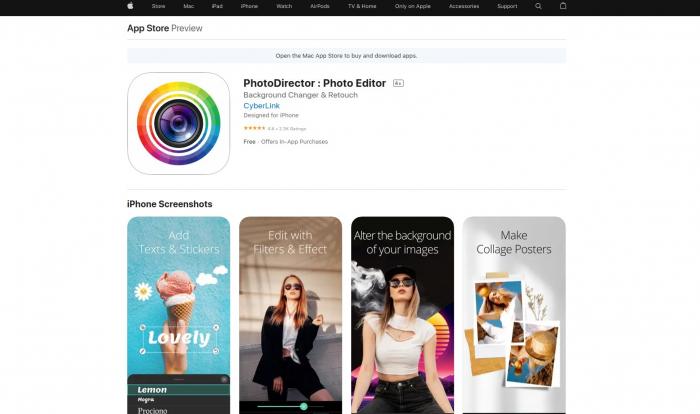Open the Store menu item
The image size is (700, 414).
[158, 6]
